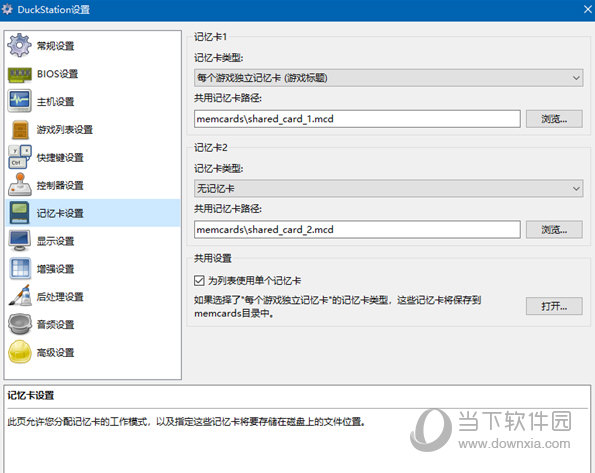Viewport: 595px width, 473px height.
Task: Click the 打开 memcards directory button
Action: point(554,306)
